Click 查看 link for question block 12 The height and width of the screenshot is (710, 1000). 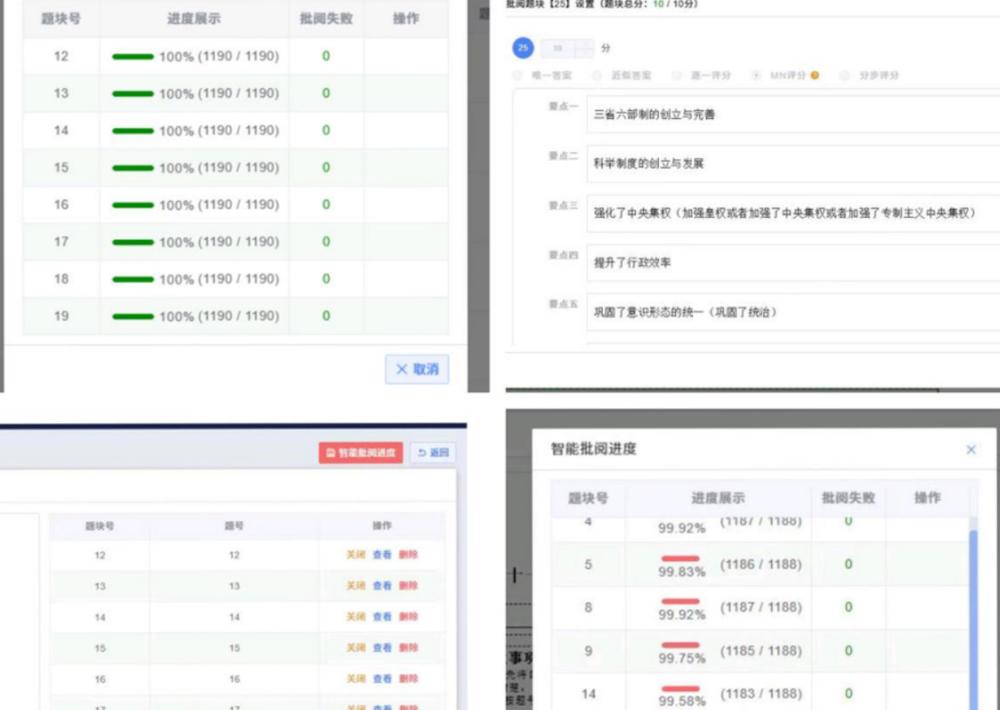(x=382, y=555)
